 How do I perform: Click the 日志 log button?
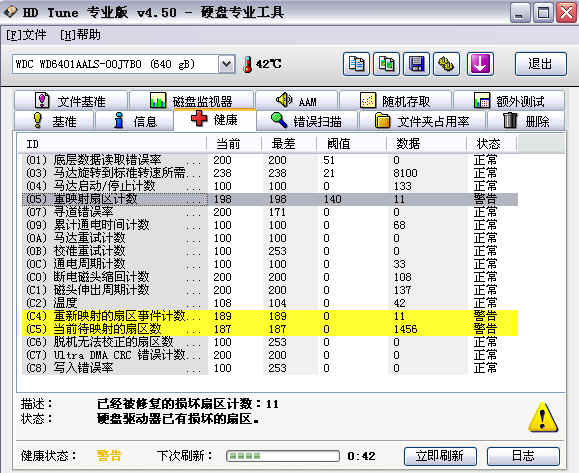[523, 456]
